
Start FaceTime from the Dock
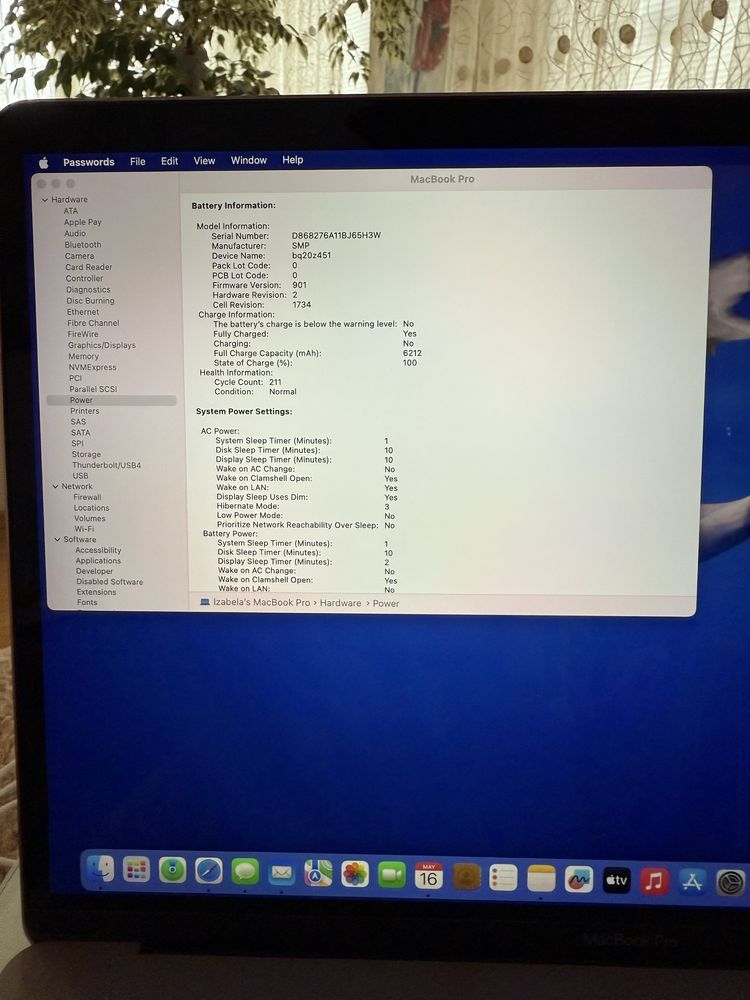[x=392, y=875]
